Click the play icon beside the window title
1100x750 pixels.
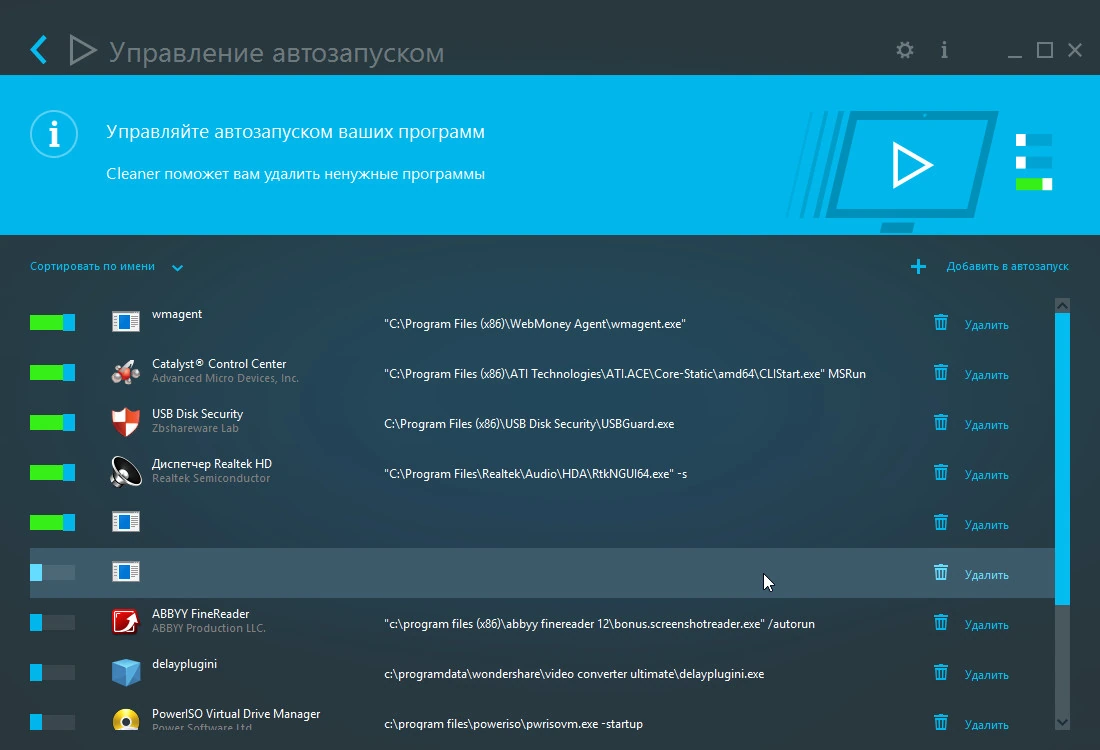(x=82, y=51)
